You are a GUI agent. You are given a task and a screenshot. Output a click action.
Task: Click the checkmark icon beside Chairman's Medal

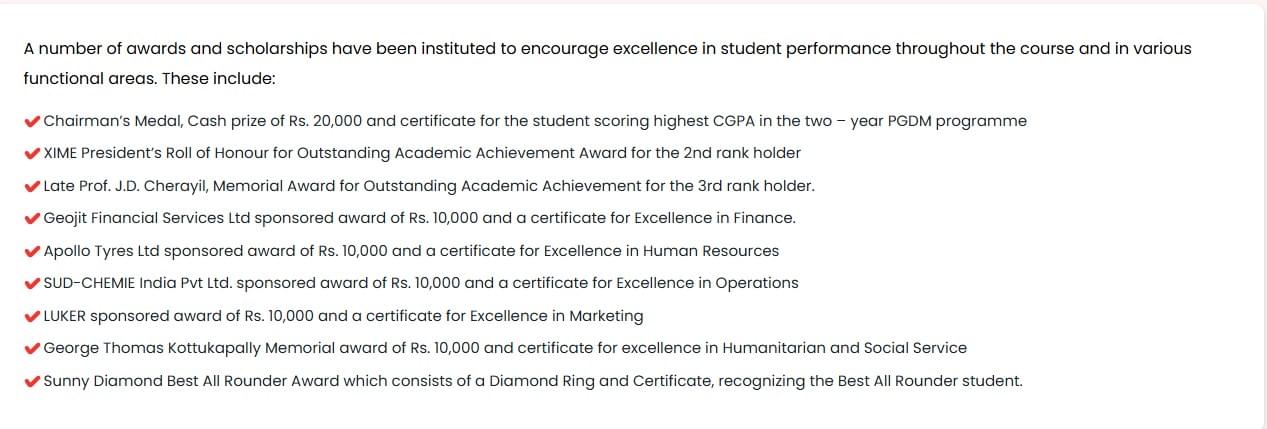click(x=32, y=121)
